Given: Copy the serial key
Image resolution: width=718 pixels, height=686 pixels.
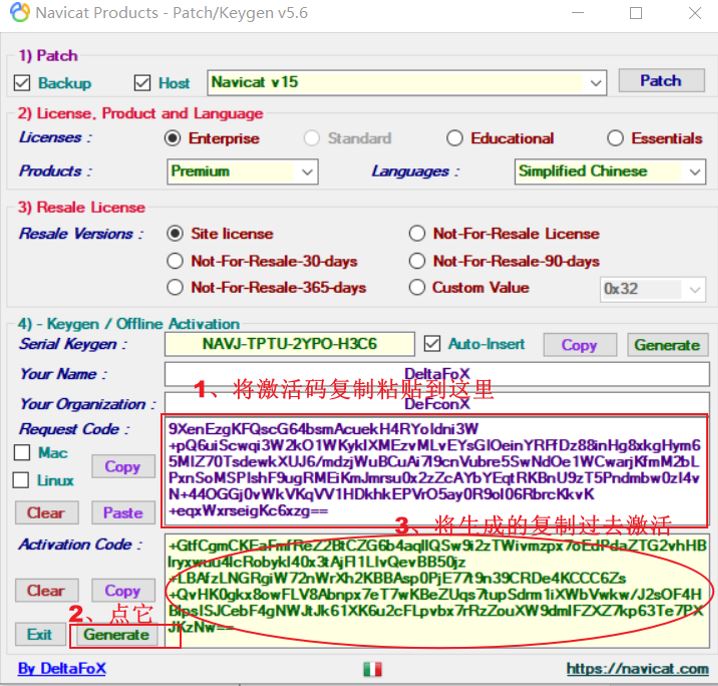Looking at the screenshot, I should click(580, 345).
